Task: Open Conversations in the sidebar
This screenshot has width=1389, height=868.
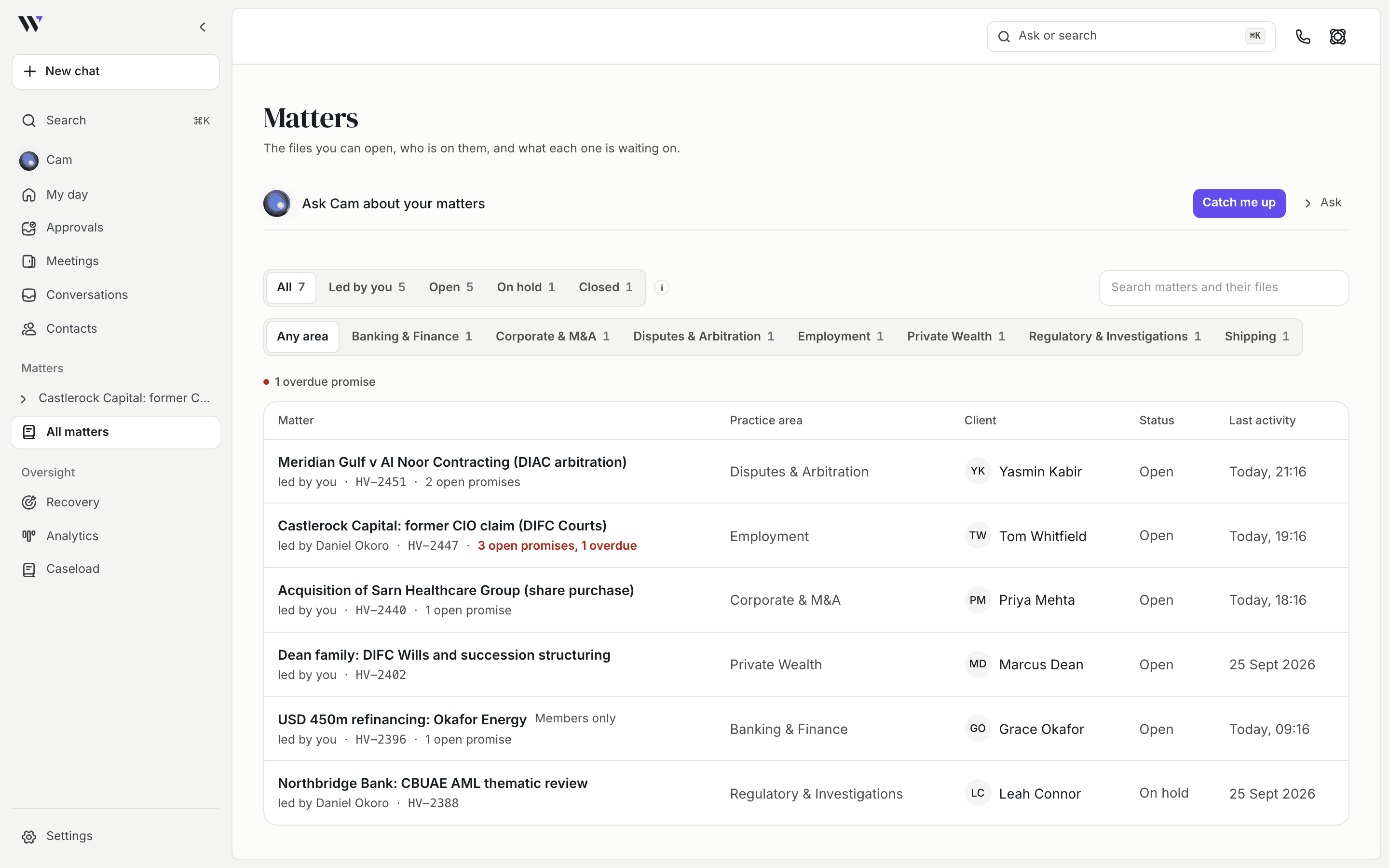Action: [115, 295]
